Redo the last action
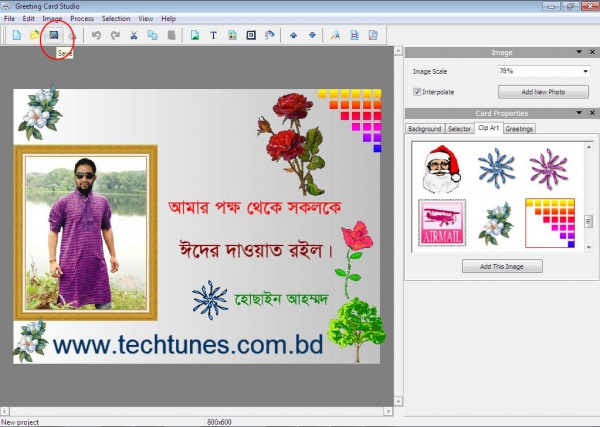Screen dimensions: 600x427 coord(115,35)
